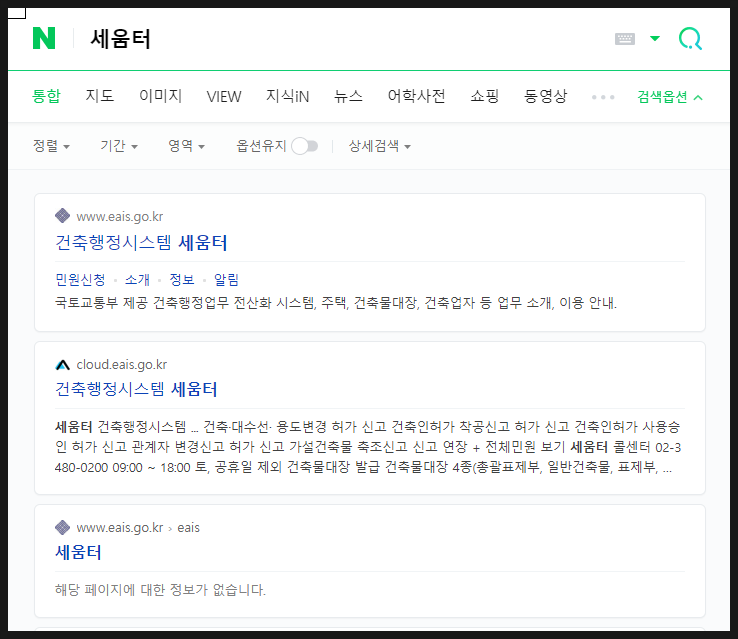The image size is (738, 639).
Task: Click the green Naver N logo
Action: [x=44, y=38]
